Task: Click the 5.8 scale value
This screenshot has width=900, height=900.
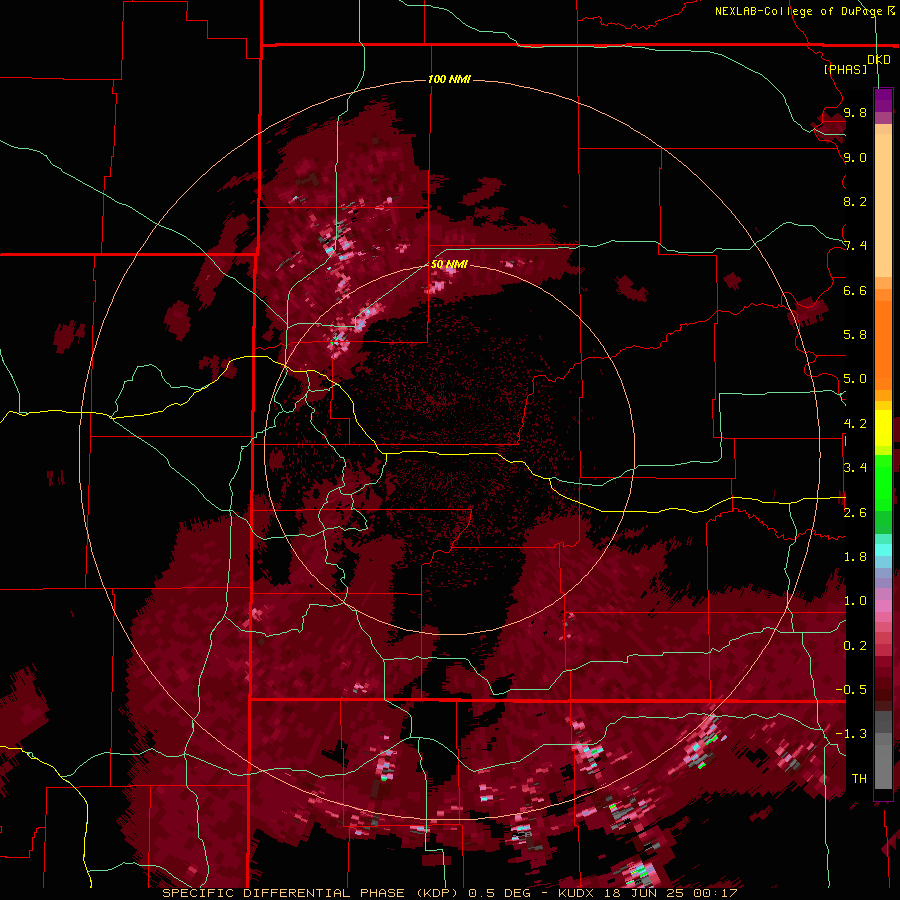Action: click(x=855, y=335)
